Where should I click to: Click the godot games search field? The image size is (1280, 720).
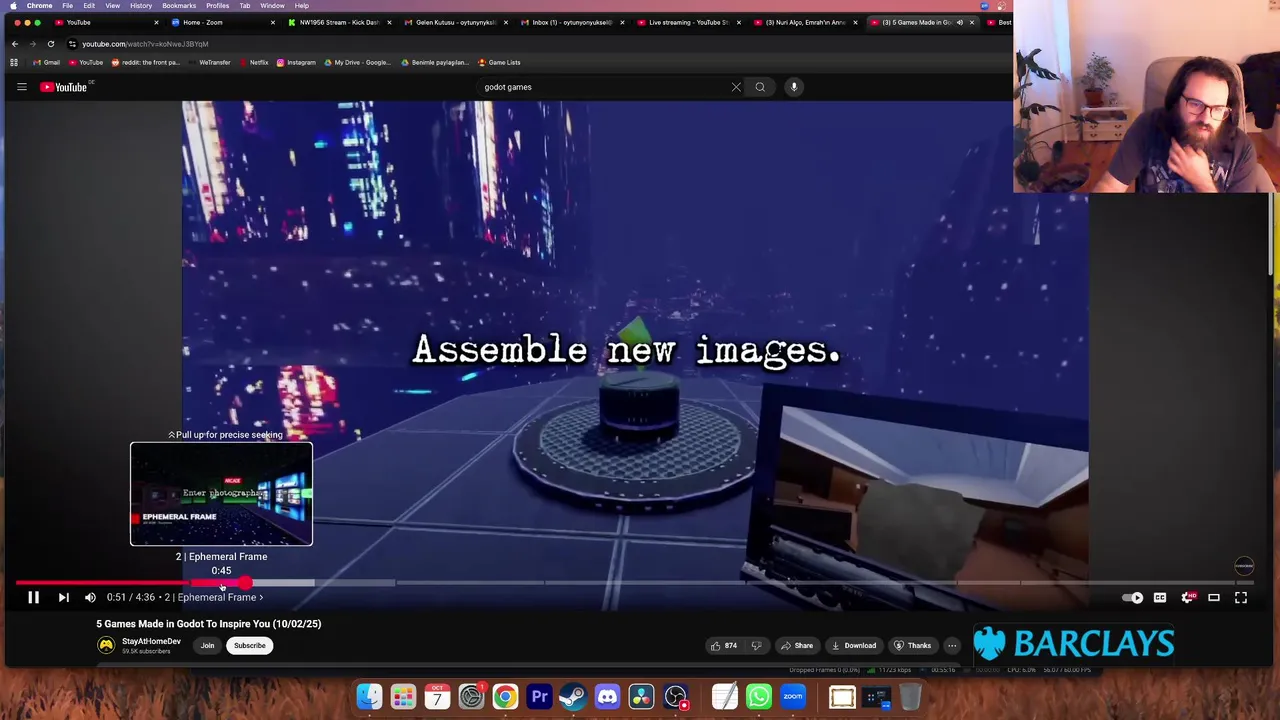[605, 87]
